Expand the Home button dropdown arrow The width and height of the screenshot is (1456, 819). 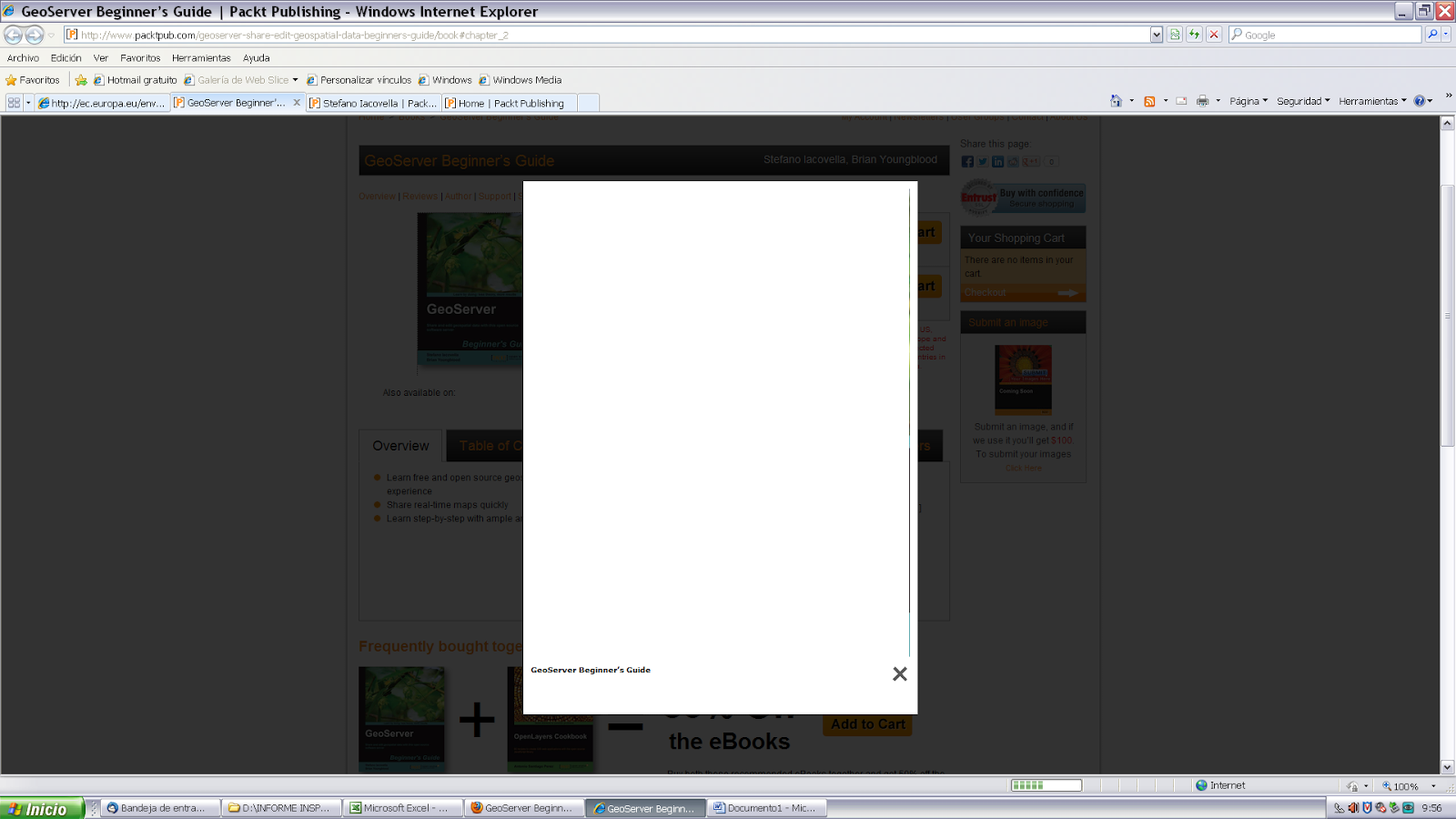pos(1131,101)
